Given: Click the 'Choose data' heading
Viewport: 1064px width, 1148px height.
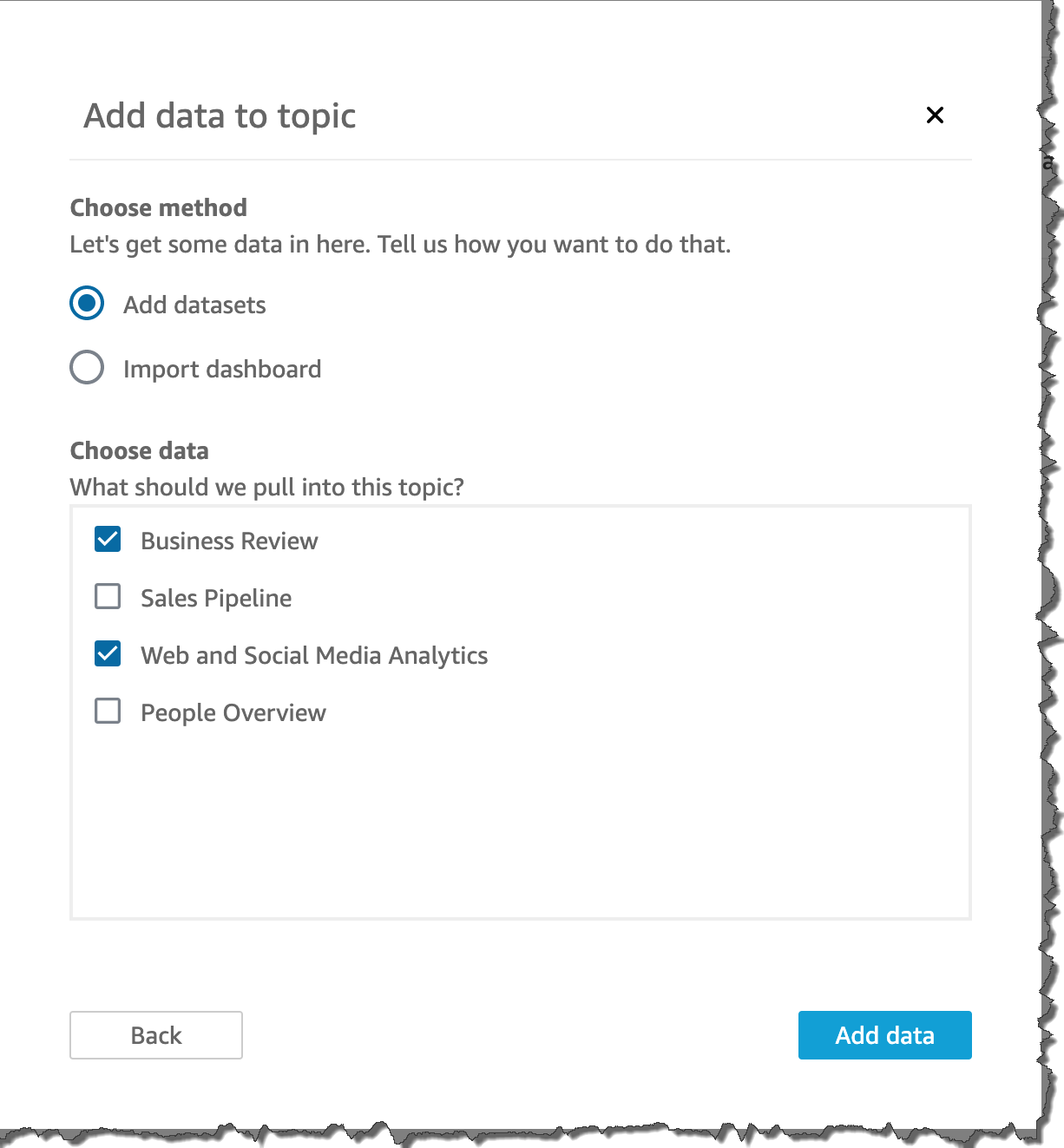Looking at the screenshot, I should 139,451.
